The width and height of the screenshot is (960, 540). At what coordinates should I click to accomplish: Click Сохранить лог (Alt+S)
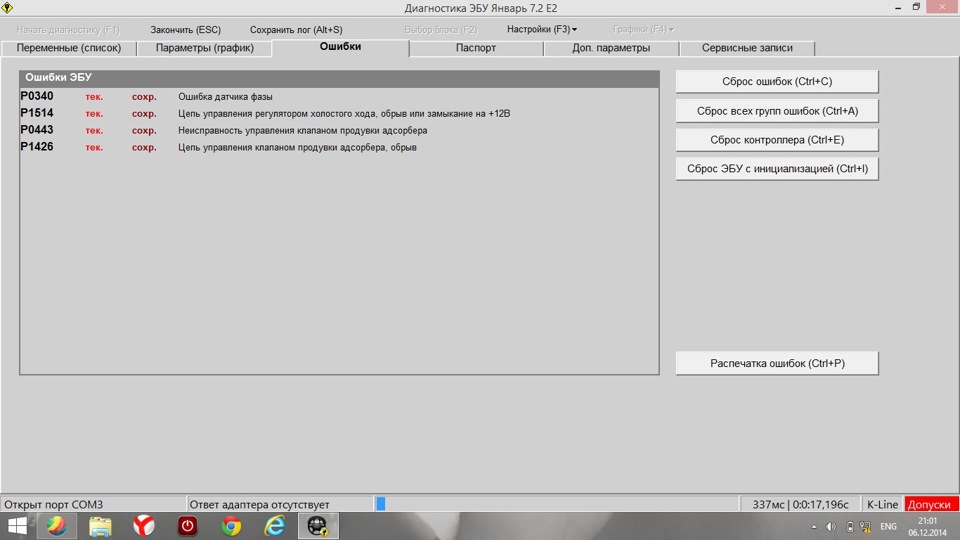[x=296, y=29]
